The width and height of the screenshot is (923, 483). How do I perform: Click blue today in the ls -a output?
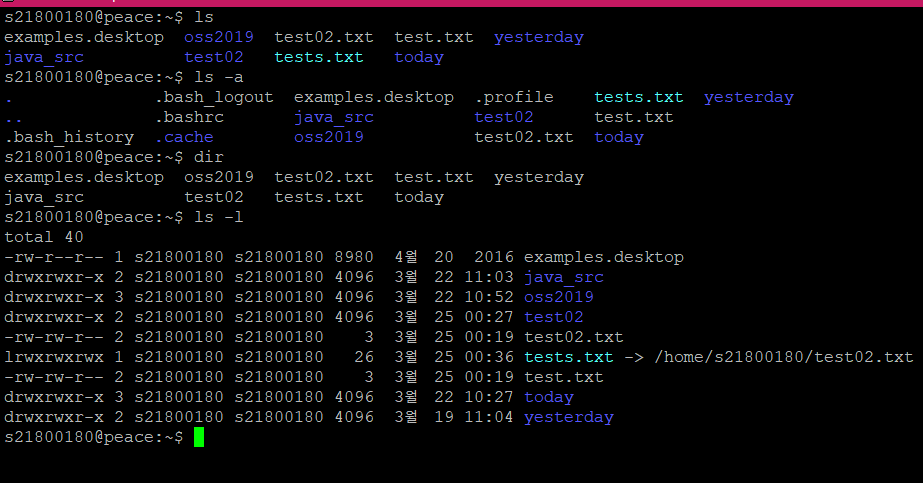[619, 137]
